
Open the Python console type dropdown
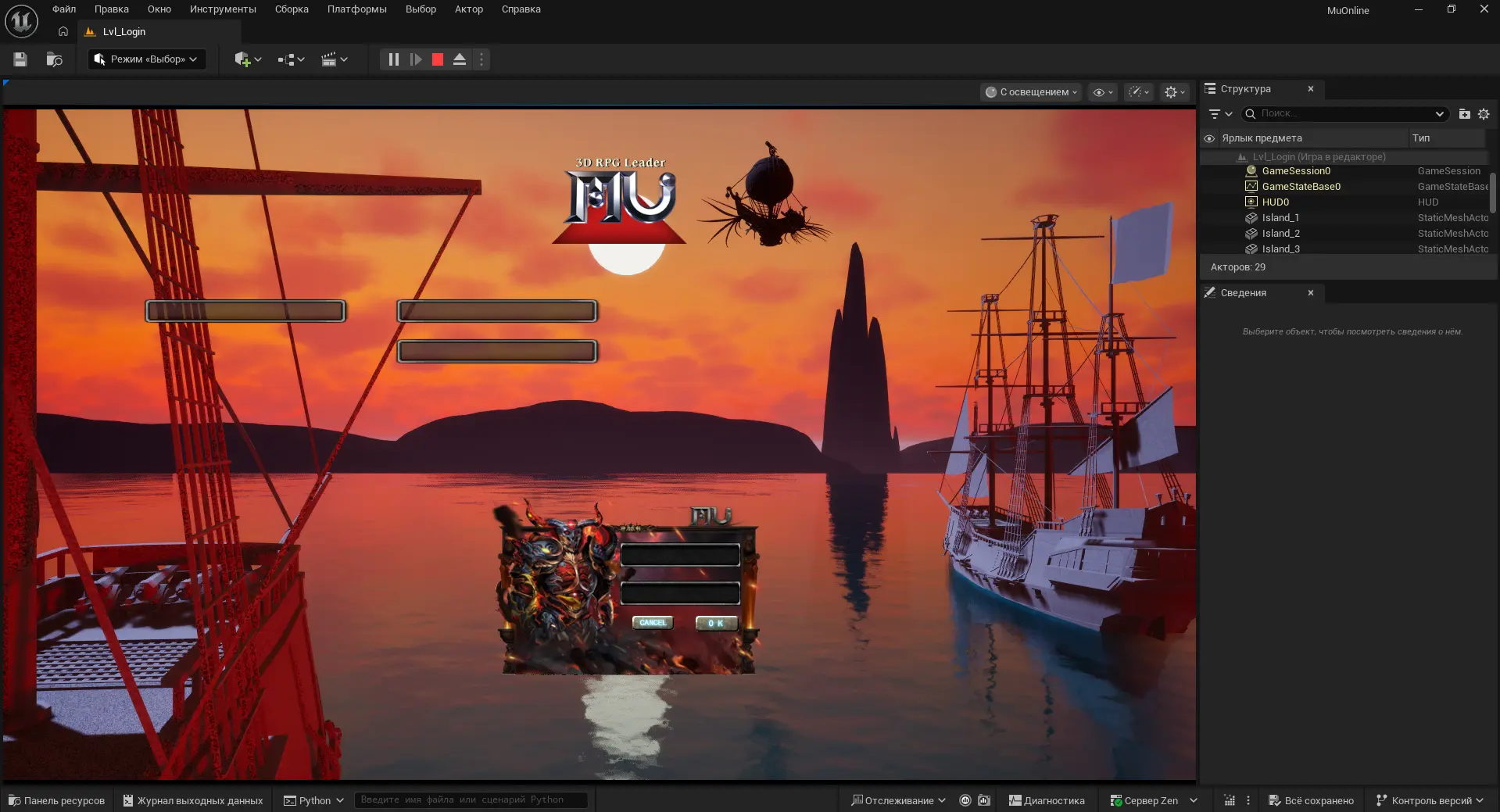(x=313, y=801)
